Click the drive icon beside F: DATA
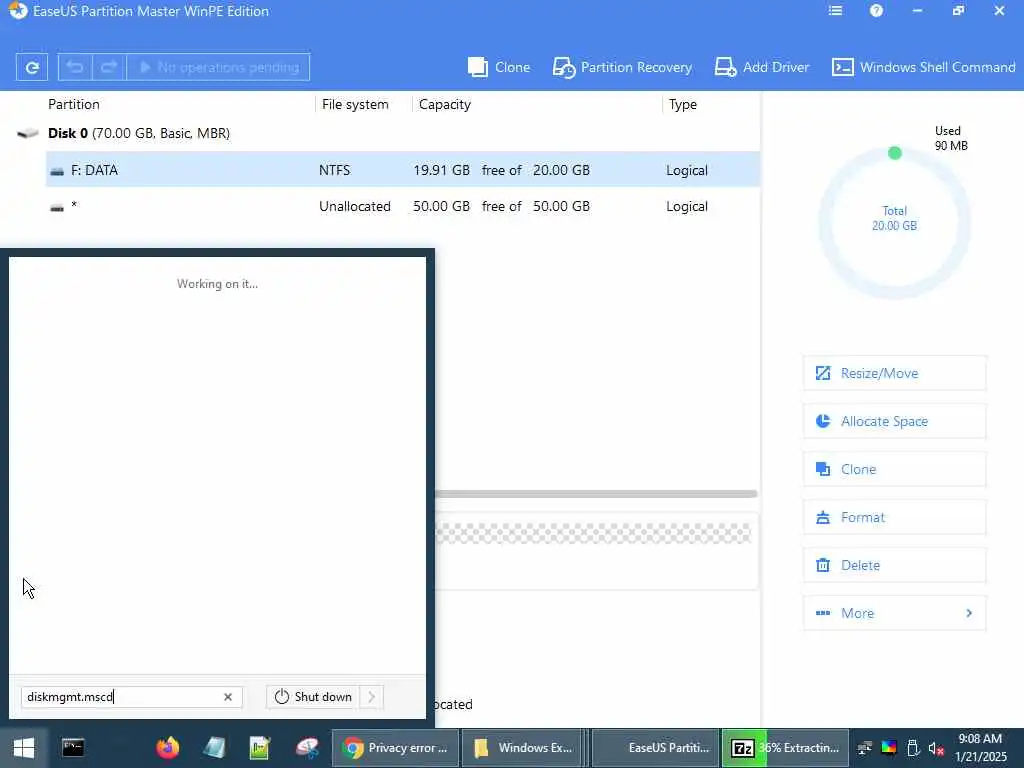 [57, 171]
